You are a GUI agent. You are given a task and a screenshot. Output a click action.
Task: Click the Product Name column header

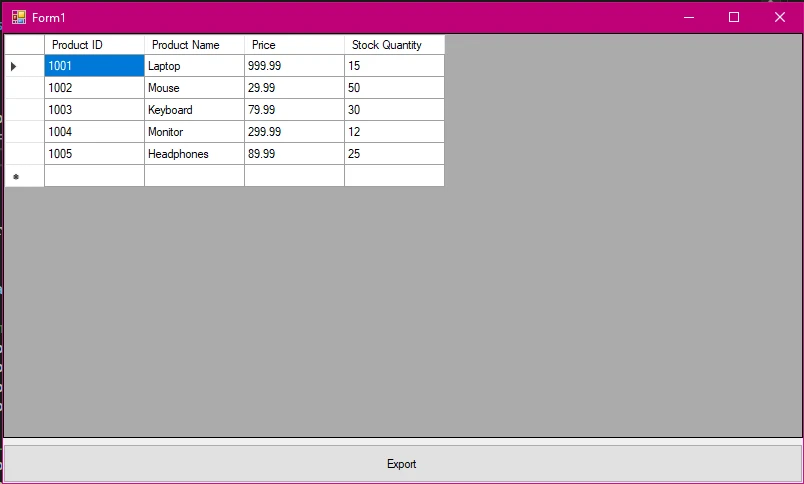[x=194, y=45]
